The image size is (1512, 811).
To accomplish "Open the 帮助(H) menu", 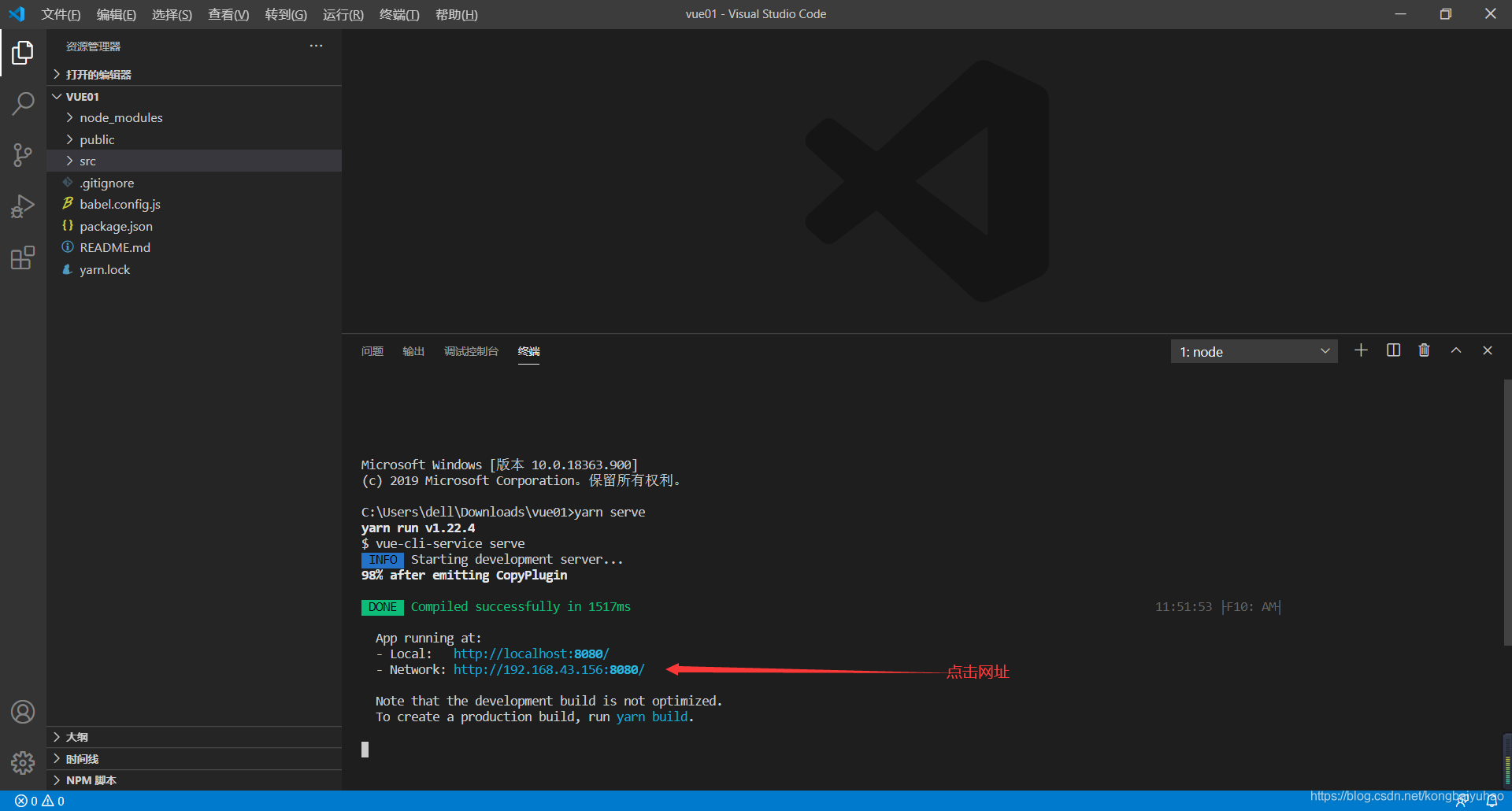I will click(457, 14).
